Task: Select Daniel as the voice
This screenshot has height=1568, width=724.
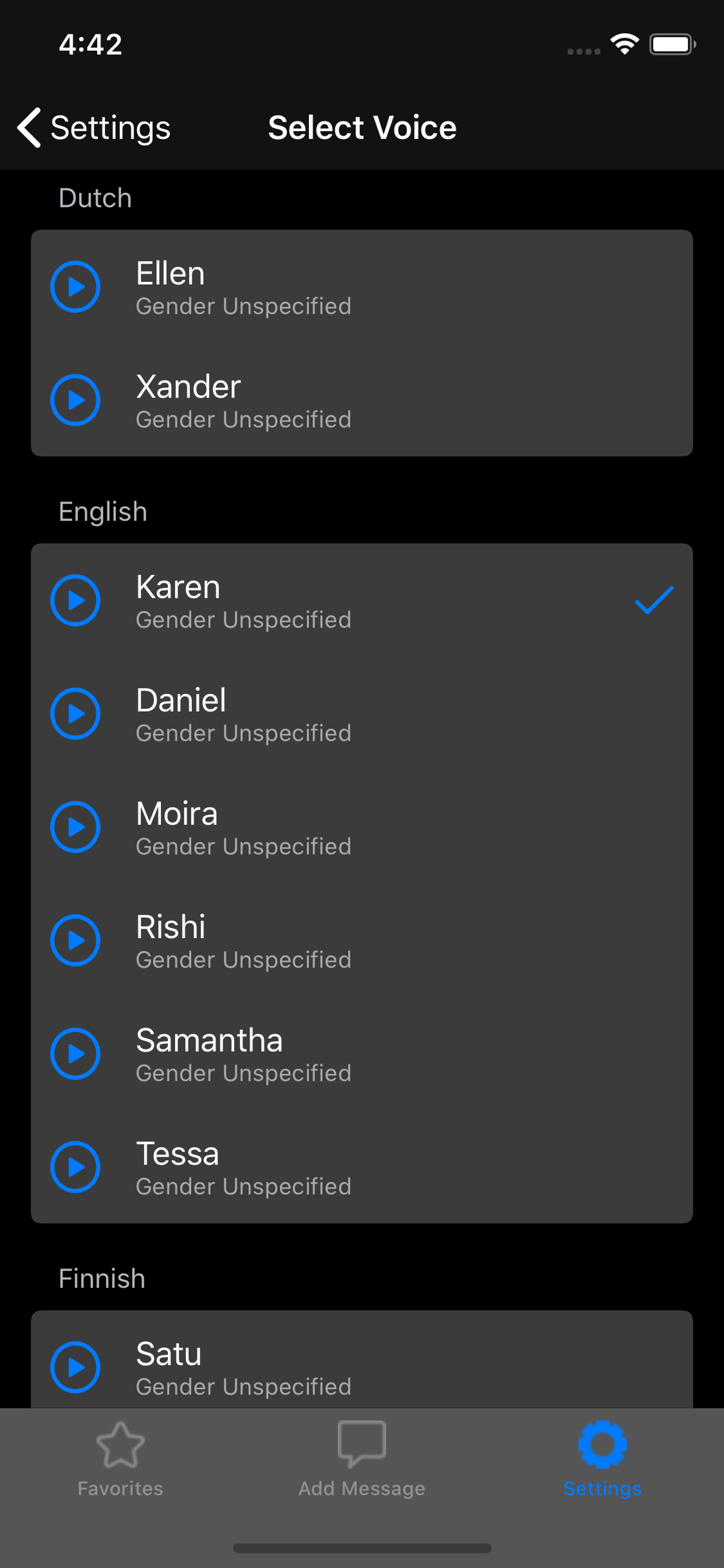Action: (365, 713)
